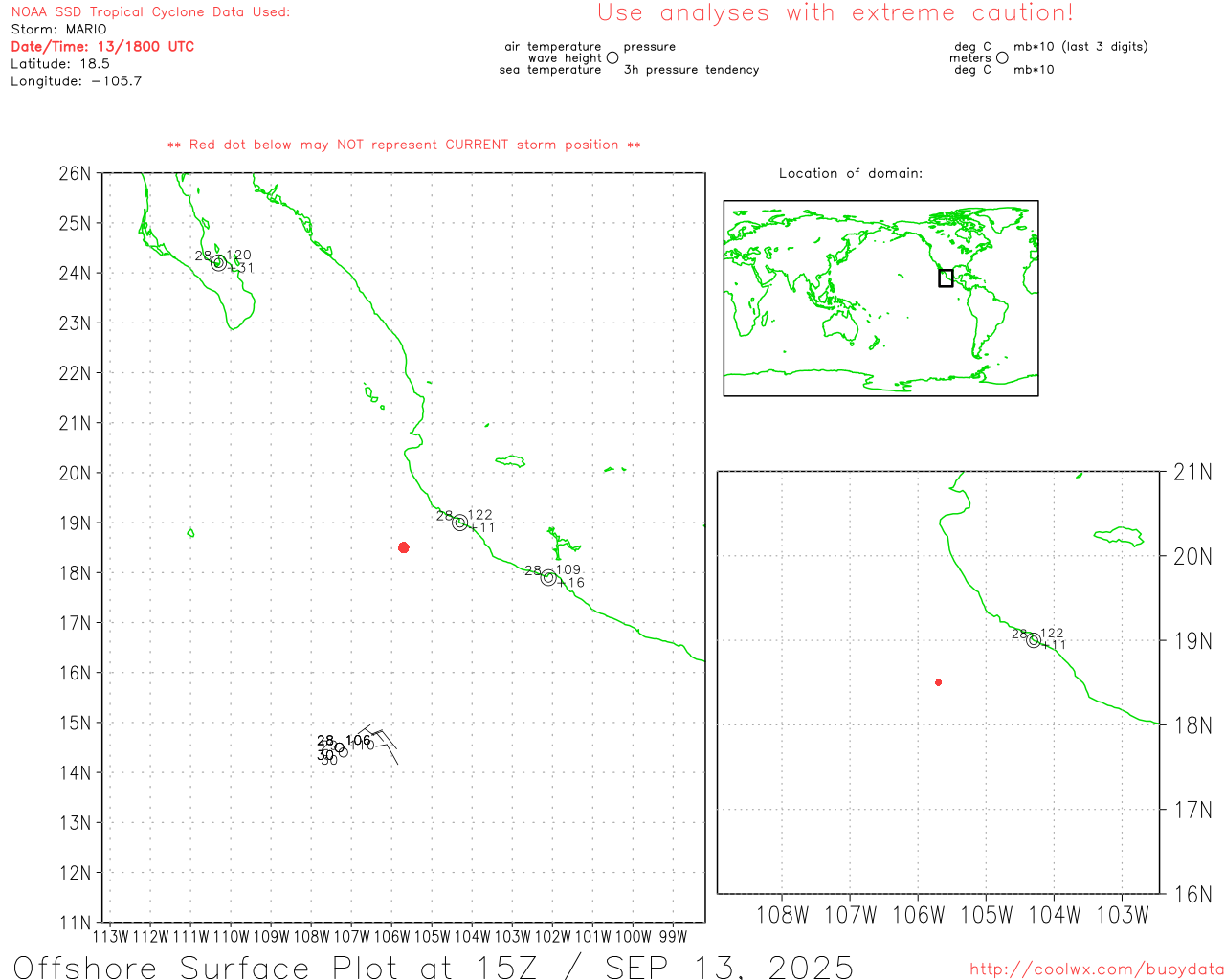1225x980 pixels.
Task: Click the '11N' label on main map axis
Action: pos(75,923)
